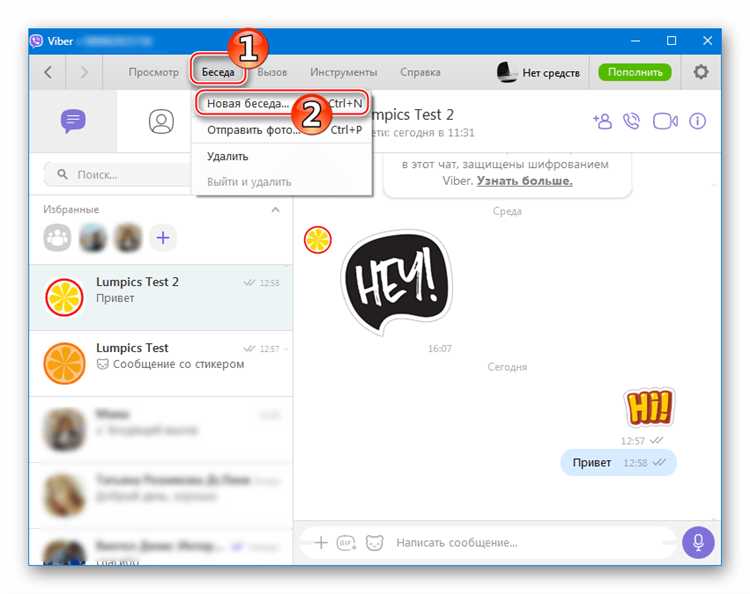
Task: Open settings gear icon
Action: pyautogui.click(x=701, y=72)
